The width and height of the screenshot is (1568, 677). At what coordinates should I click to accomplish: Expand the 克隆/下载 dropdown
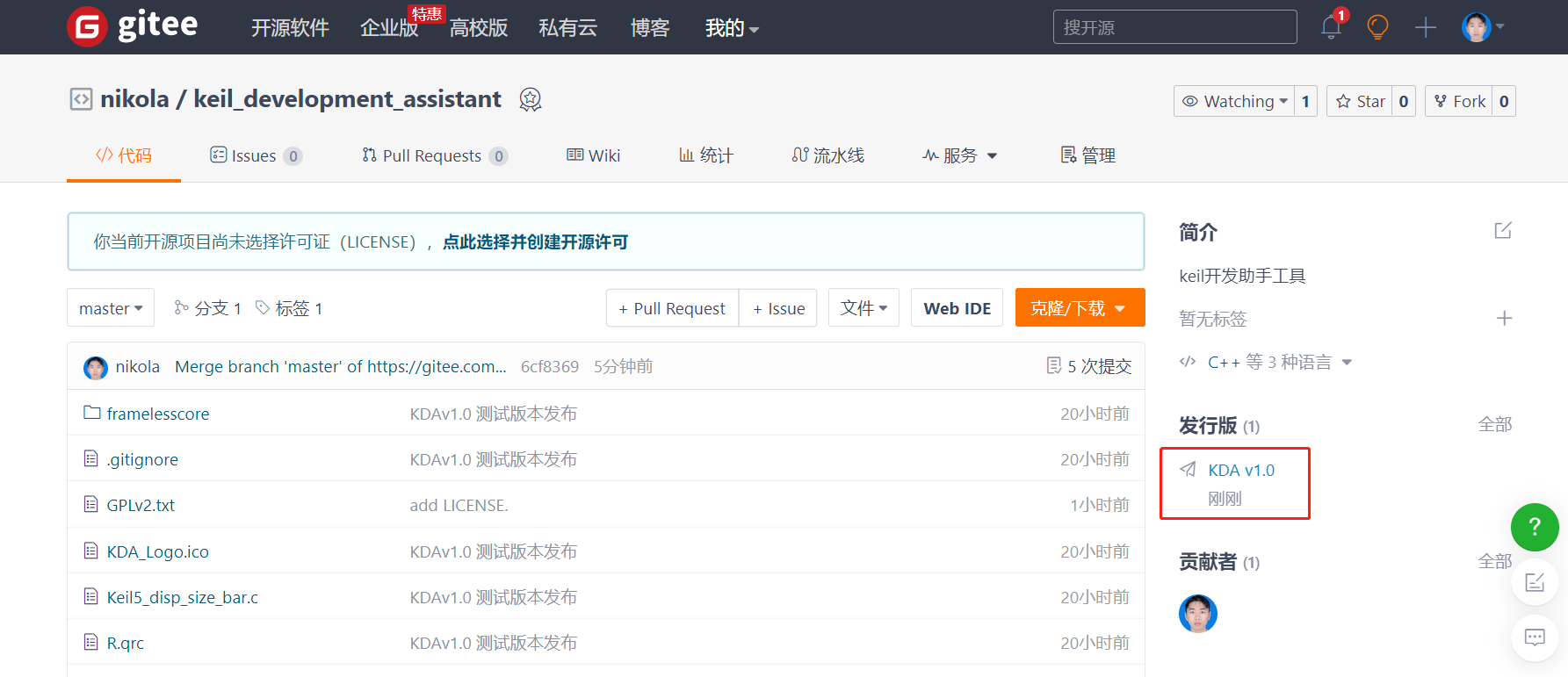point(1080,308)
